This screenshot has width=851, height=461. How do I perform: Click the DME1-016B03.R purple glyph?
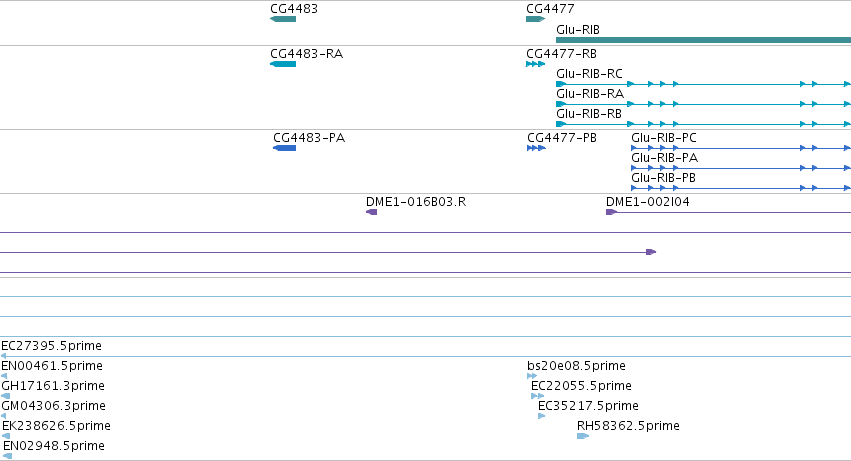[372, 212]
